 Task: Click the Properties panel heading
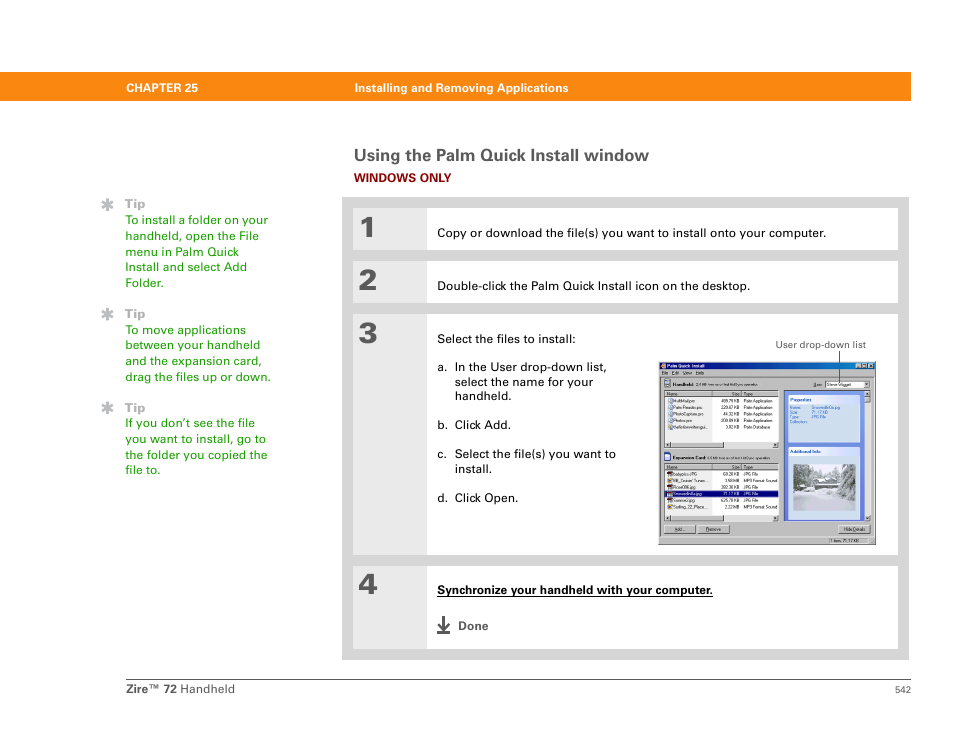801,400
